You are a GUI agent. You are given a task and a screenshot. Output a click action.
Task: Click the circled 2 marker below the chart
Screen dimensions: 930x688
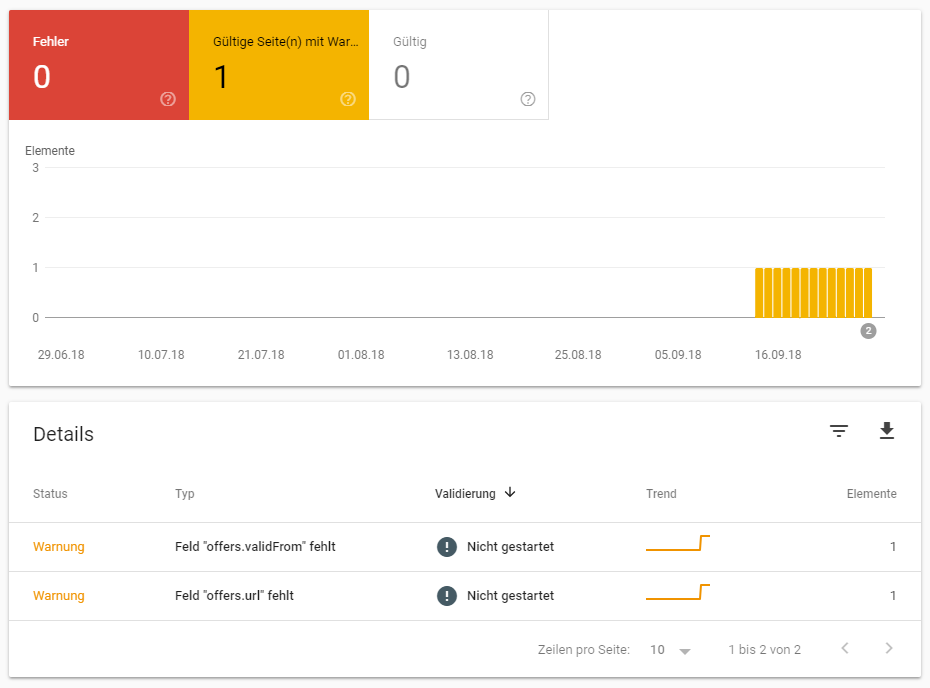[867, 331]
